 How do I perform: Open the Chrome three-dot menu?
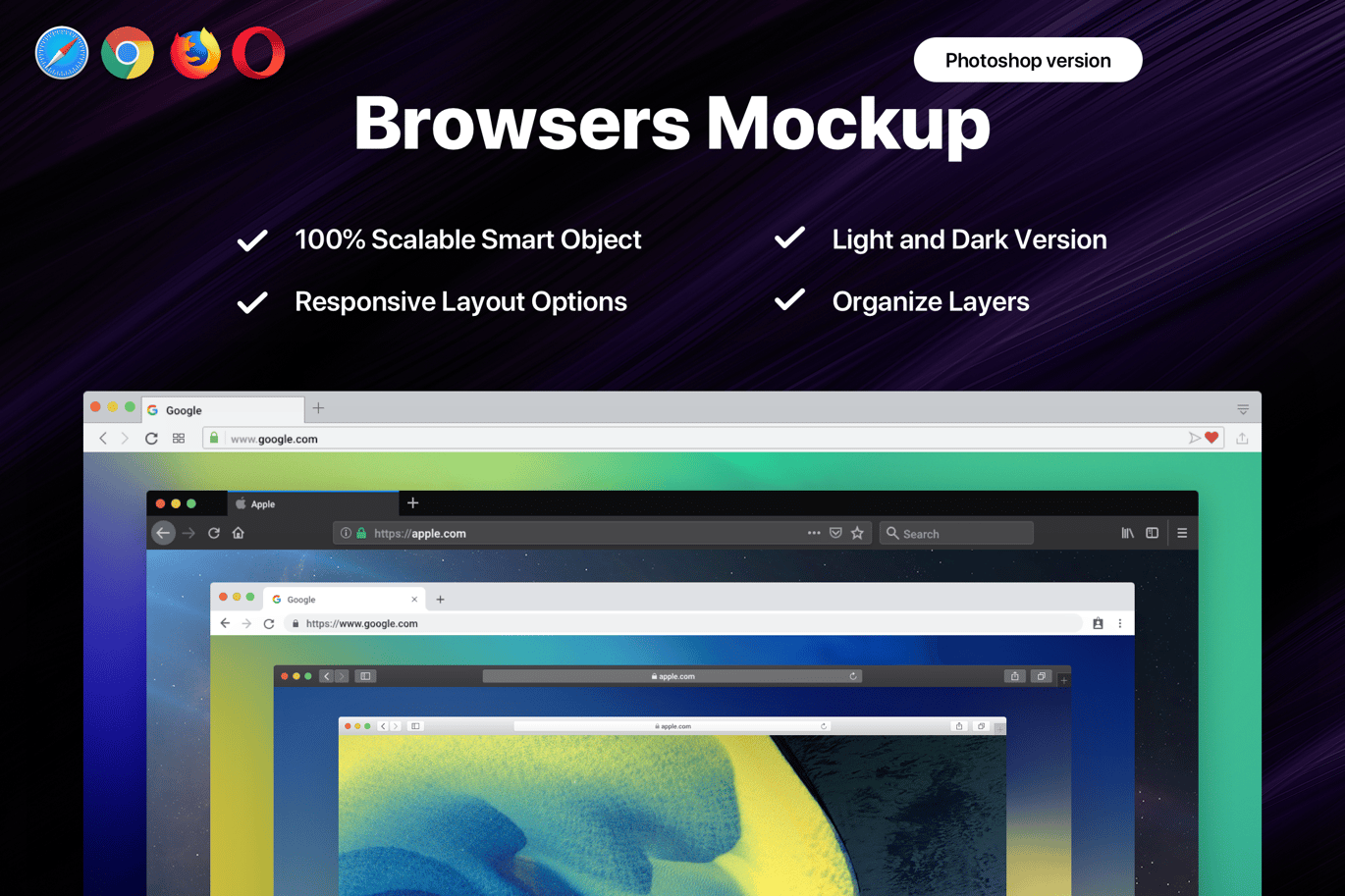[x=1120, y=623]
